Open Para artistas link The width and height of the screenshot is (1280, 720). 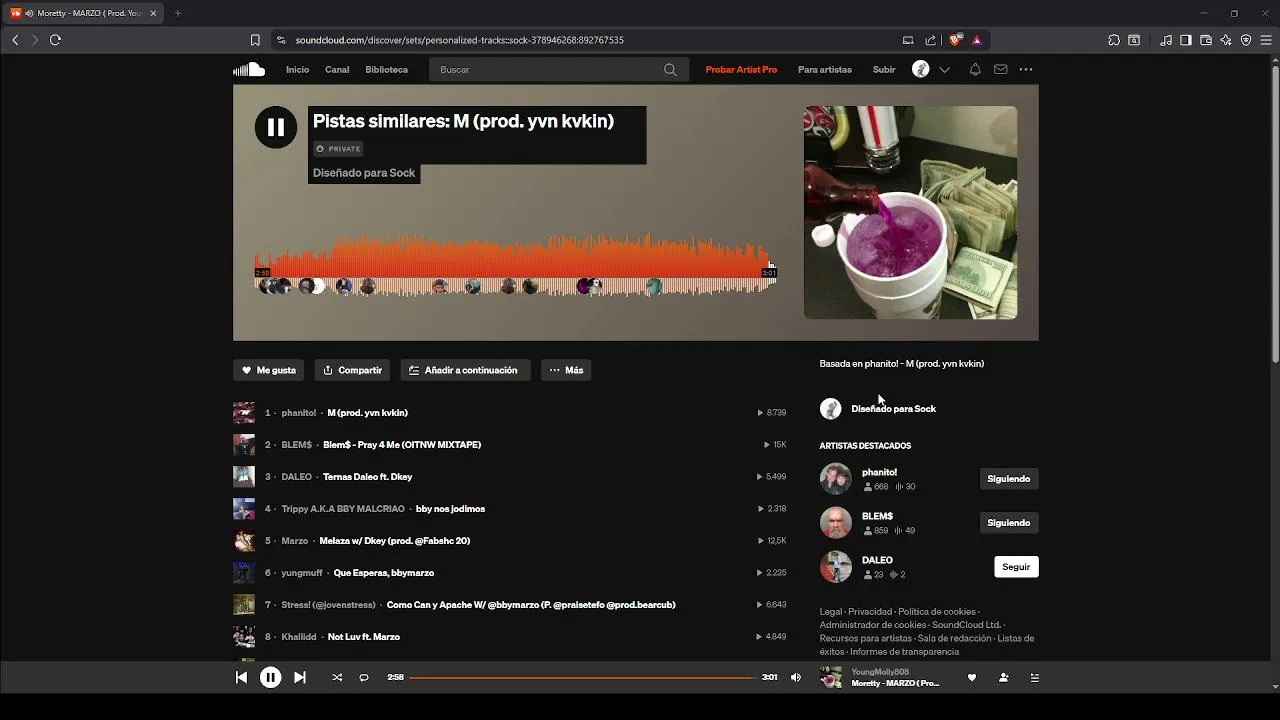point(825,70)
